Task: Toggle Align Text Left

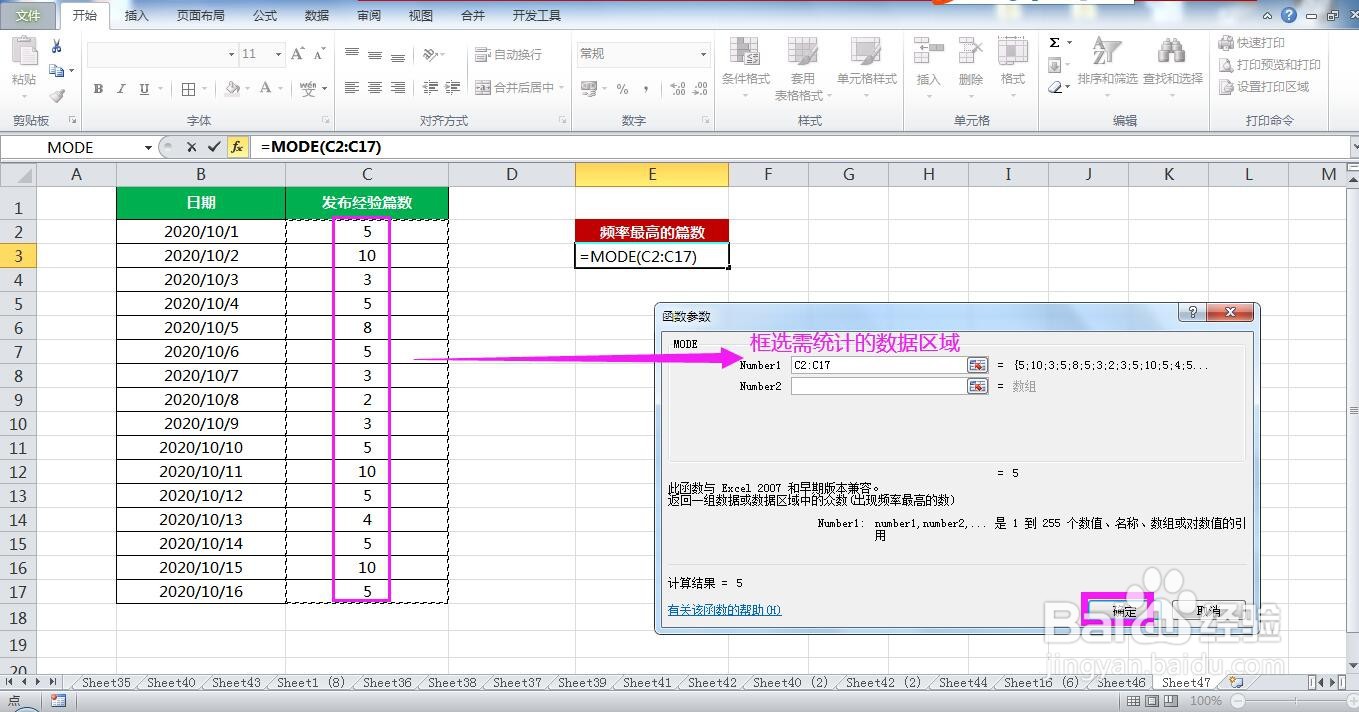Action: pos(352,88)
